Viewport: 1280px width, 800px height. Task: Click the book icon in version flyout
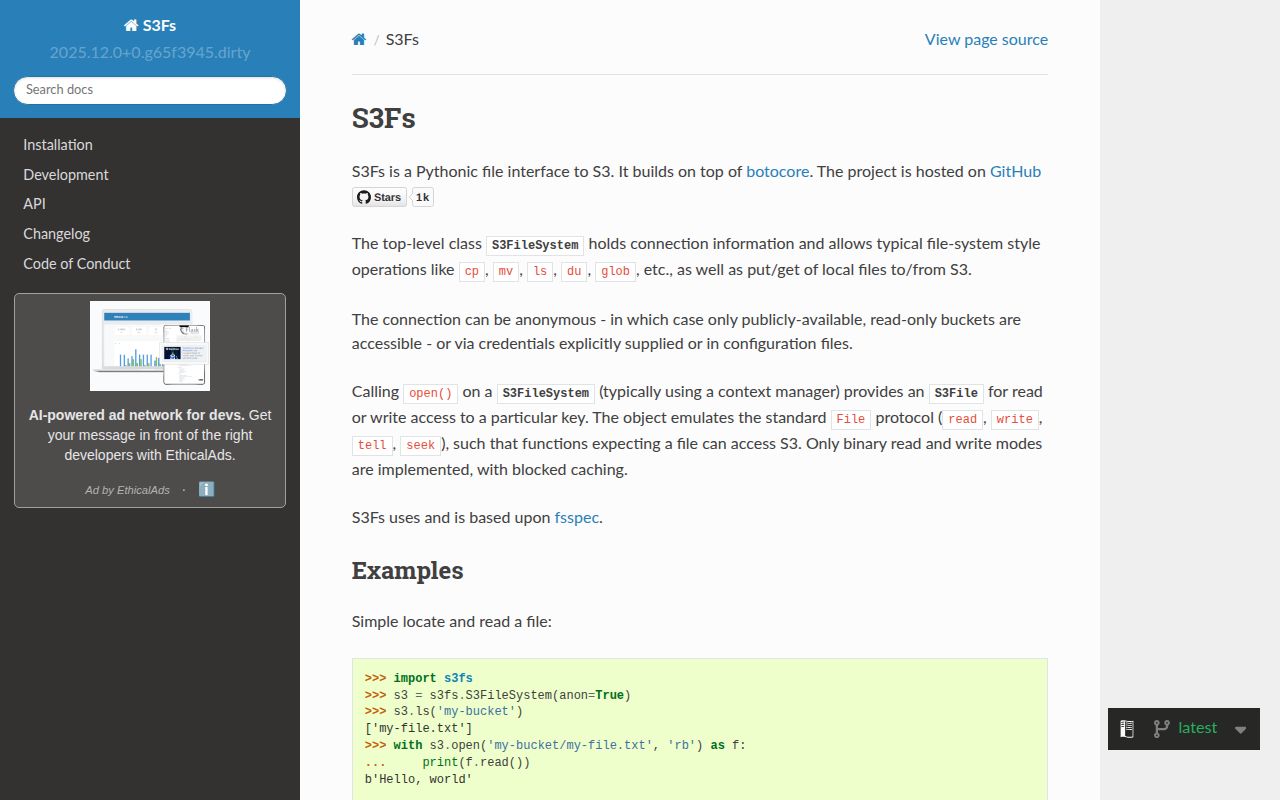click(x=1127, y=729)
